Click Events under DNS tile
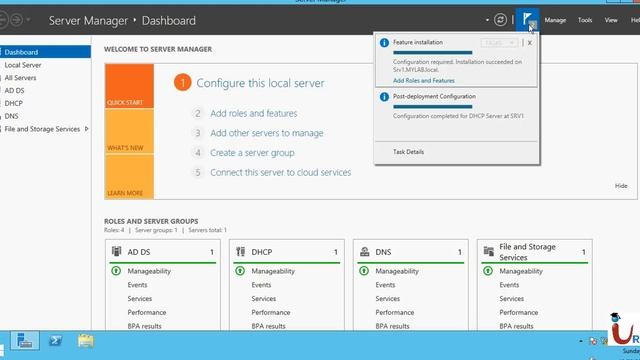Screen dimensions: 640x360 [385, 285]
